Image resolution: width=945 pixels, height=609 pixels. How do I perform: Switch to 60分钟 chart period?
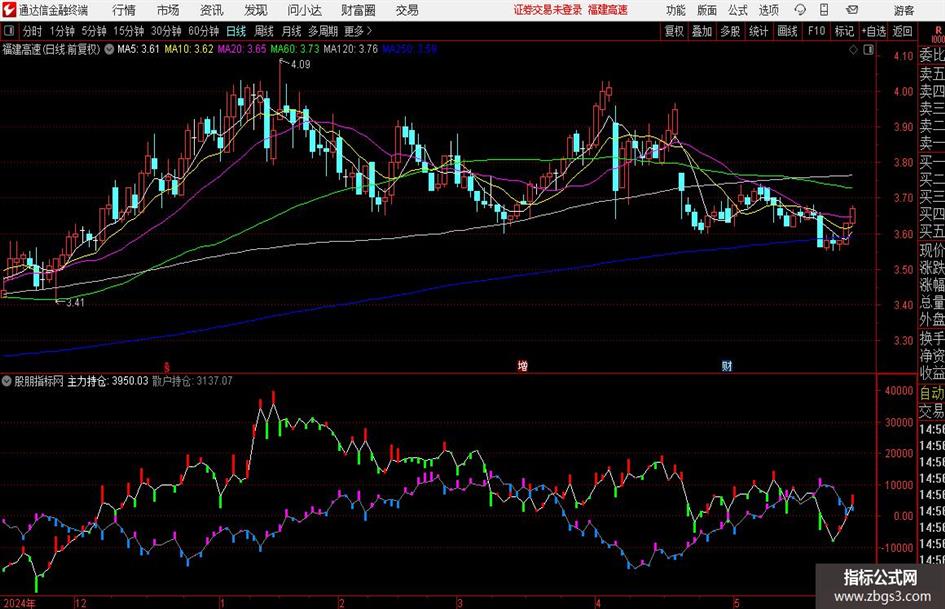204,31
